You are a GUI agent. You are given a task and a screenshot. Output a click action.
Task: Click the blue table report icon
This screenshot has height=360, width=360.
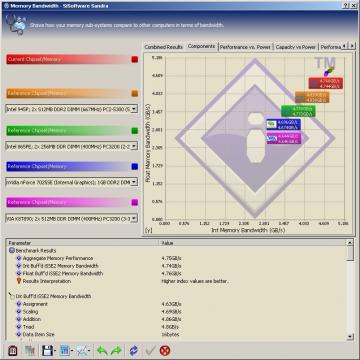pos(64,350)
